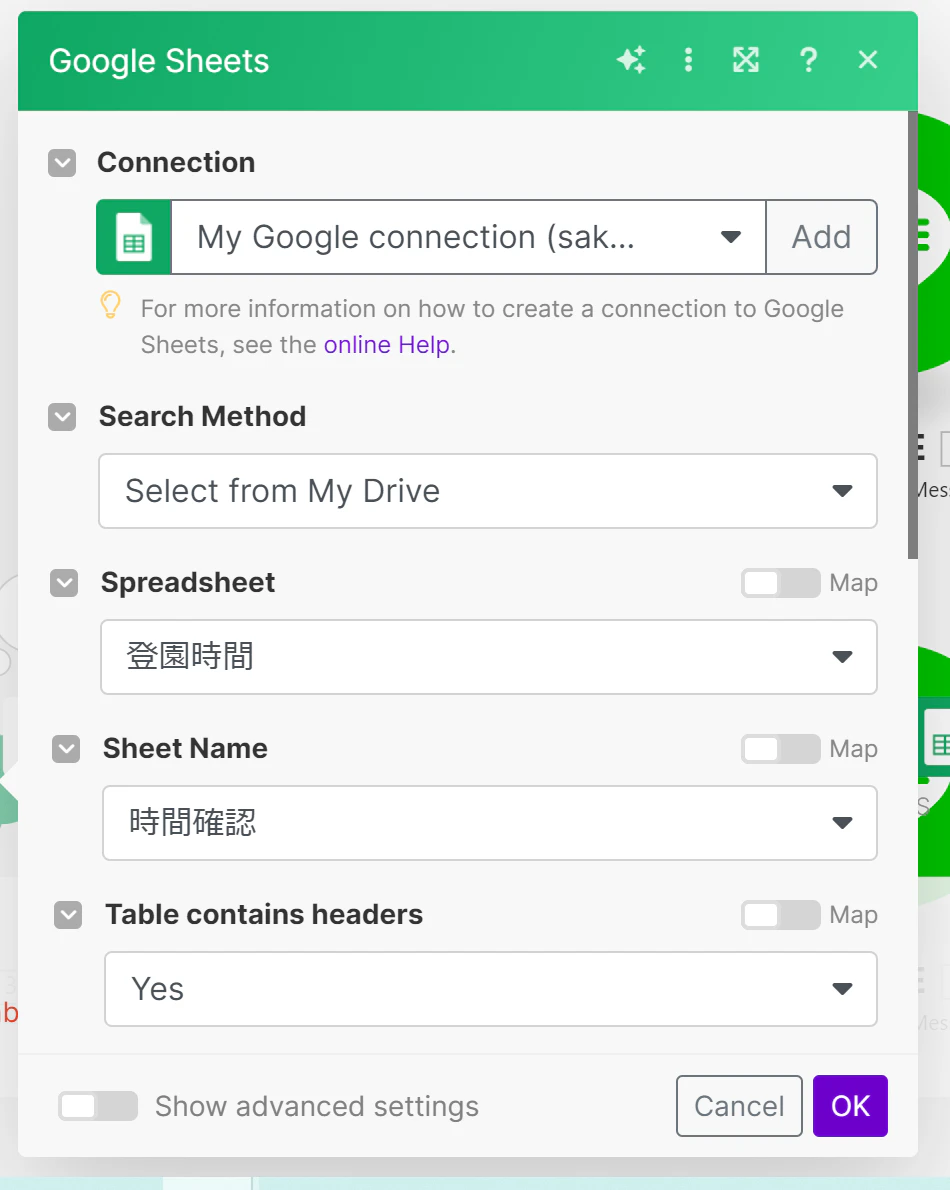Collapse Table contains headers section
950x1190 pixels.
(68, 915)
